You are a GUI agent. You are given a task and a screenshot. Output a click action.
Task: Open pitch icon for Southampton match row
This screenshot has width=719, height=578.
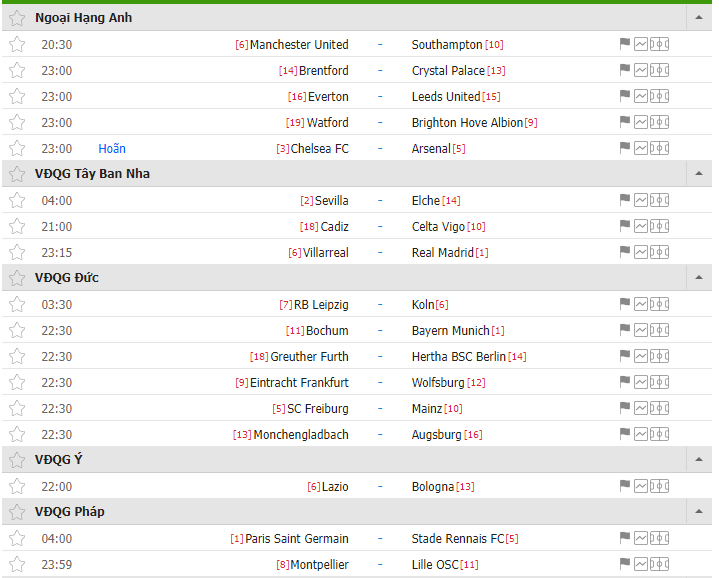659,44
